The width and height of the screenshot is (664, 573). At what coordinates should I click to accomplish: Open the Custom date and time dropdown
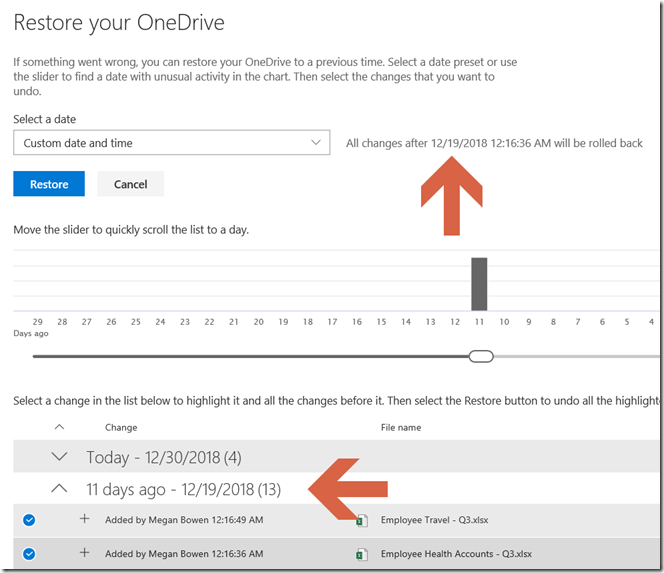pyautogui.click(x=172, y=143)
